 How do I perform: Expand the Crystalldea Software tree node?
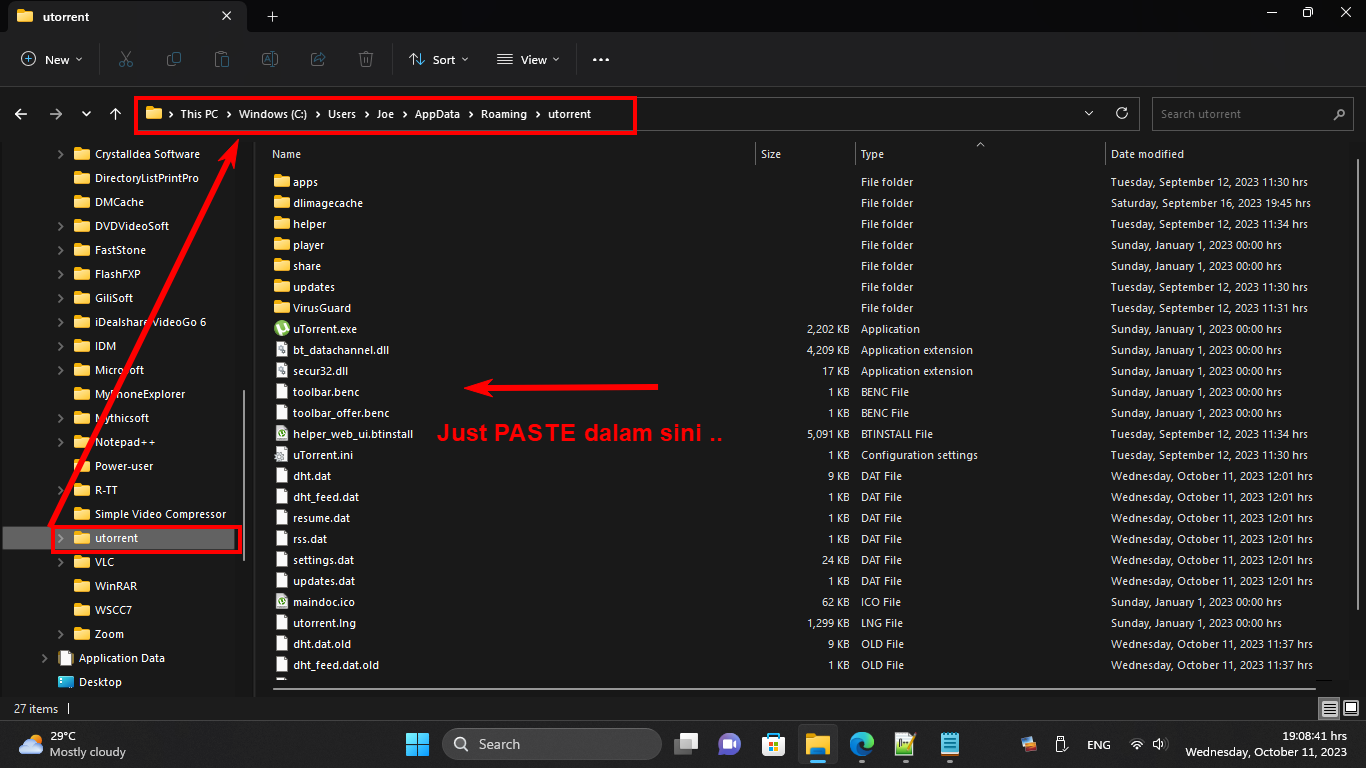pyautogui.click(x=60, y=154)
